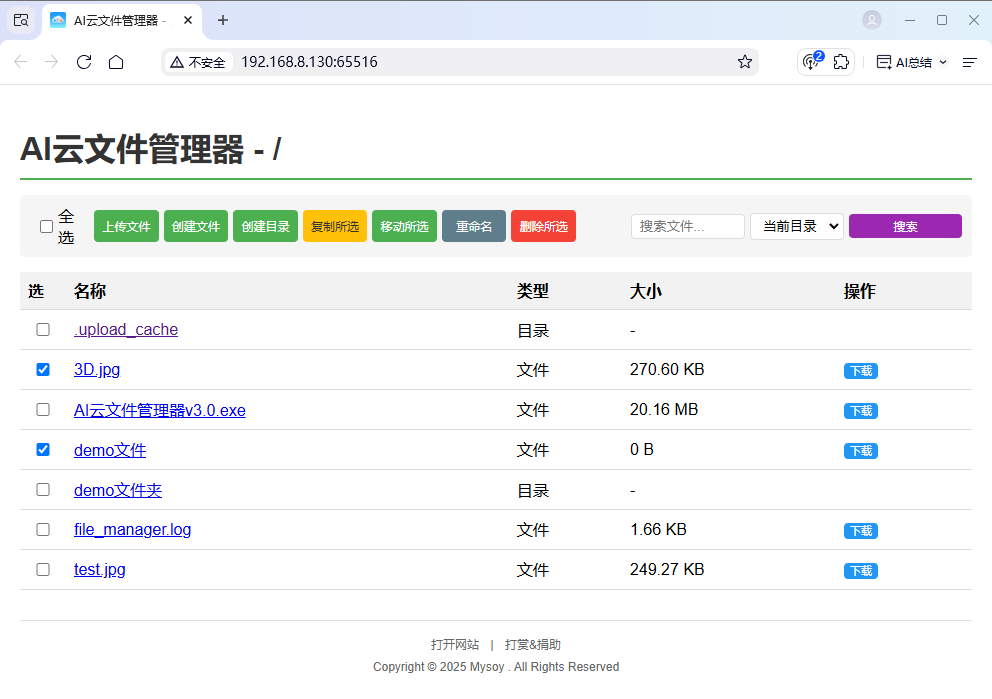Focus the 搜索文件 input field
992x699 pixels.
(x=688, y=226)
